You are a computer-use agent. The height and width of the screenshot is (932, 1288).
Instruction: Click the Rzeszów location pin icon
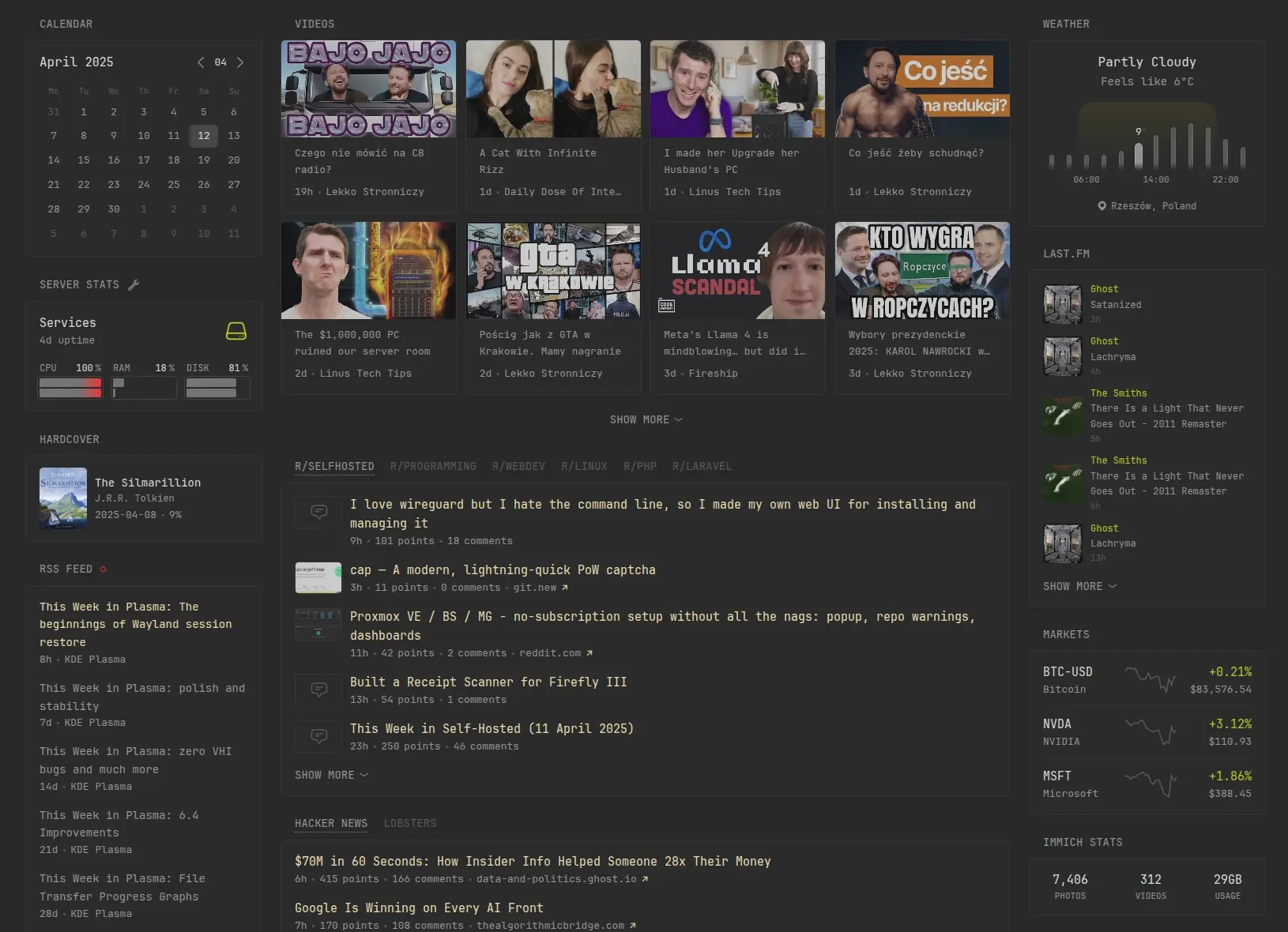tap(1102, 206)
